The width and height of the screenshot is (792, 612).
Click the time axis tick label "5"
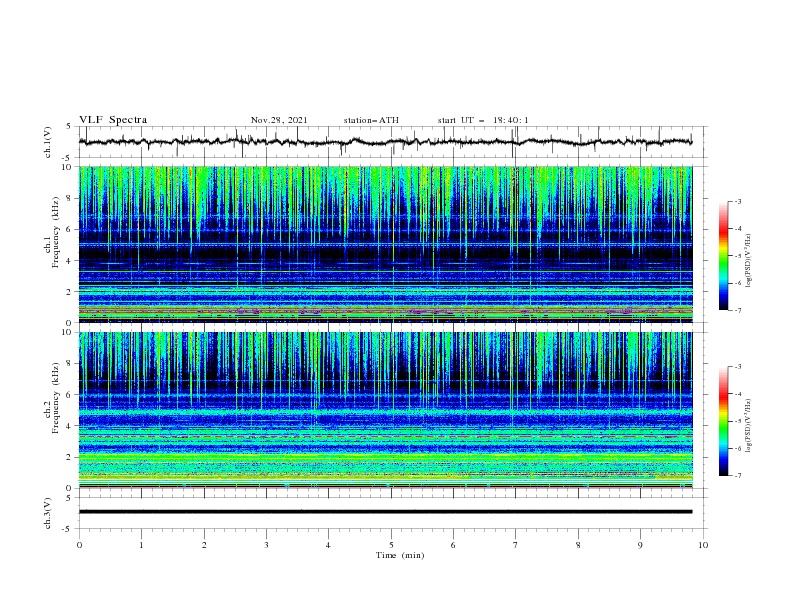(x=391, y=545)
